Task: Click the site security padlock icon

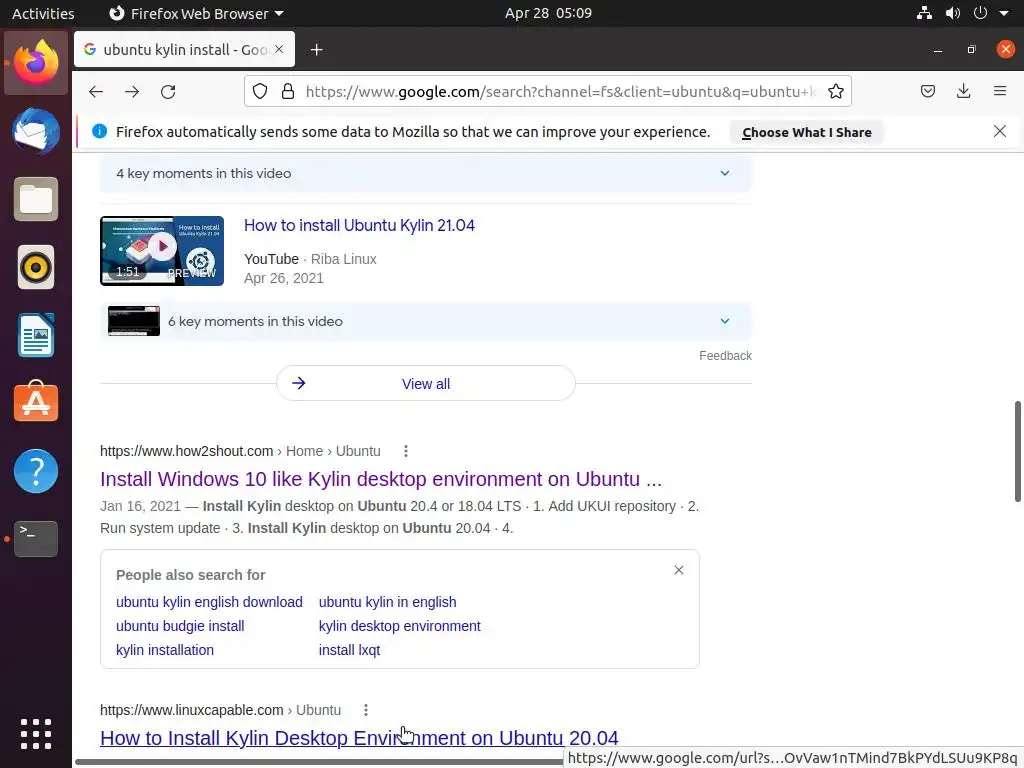Action: pyautogui.click(x=287, y=91)
